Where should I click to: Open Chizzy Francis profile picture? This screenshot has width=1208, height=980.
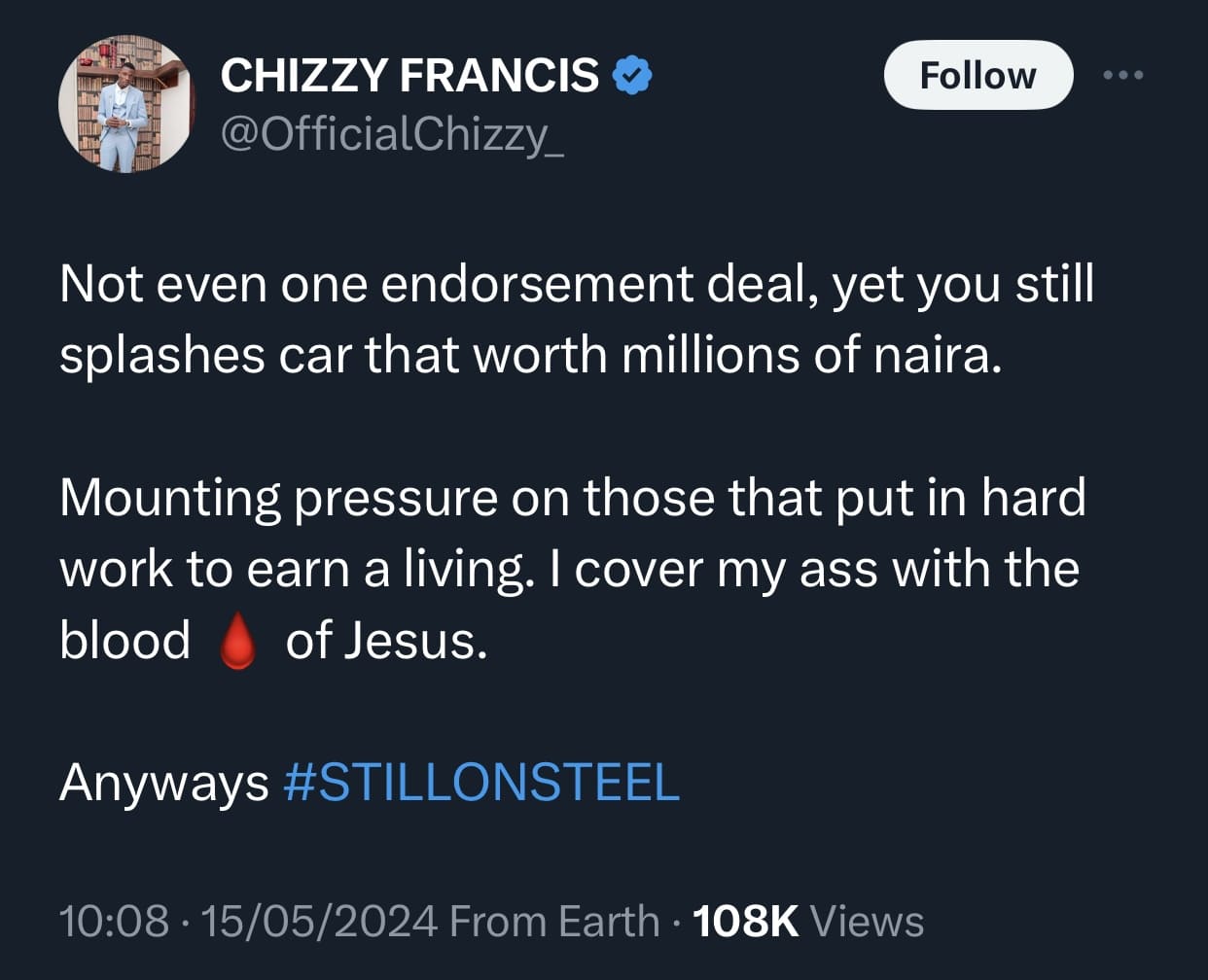[x=127, y=104]
